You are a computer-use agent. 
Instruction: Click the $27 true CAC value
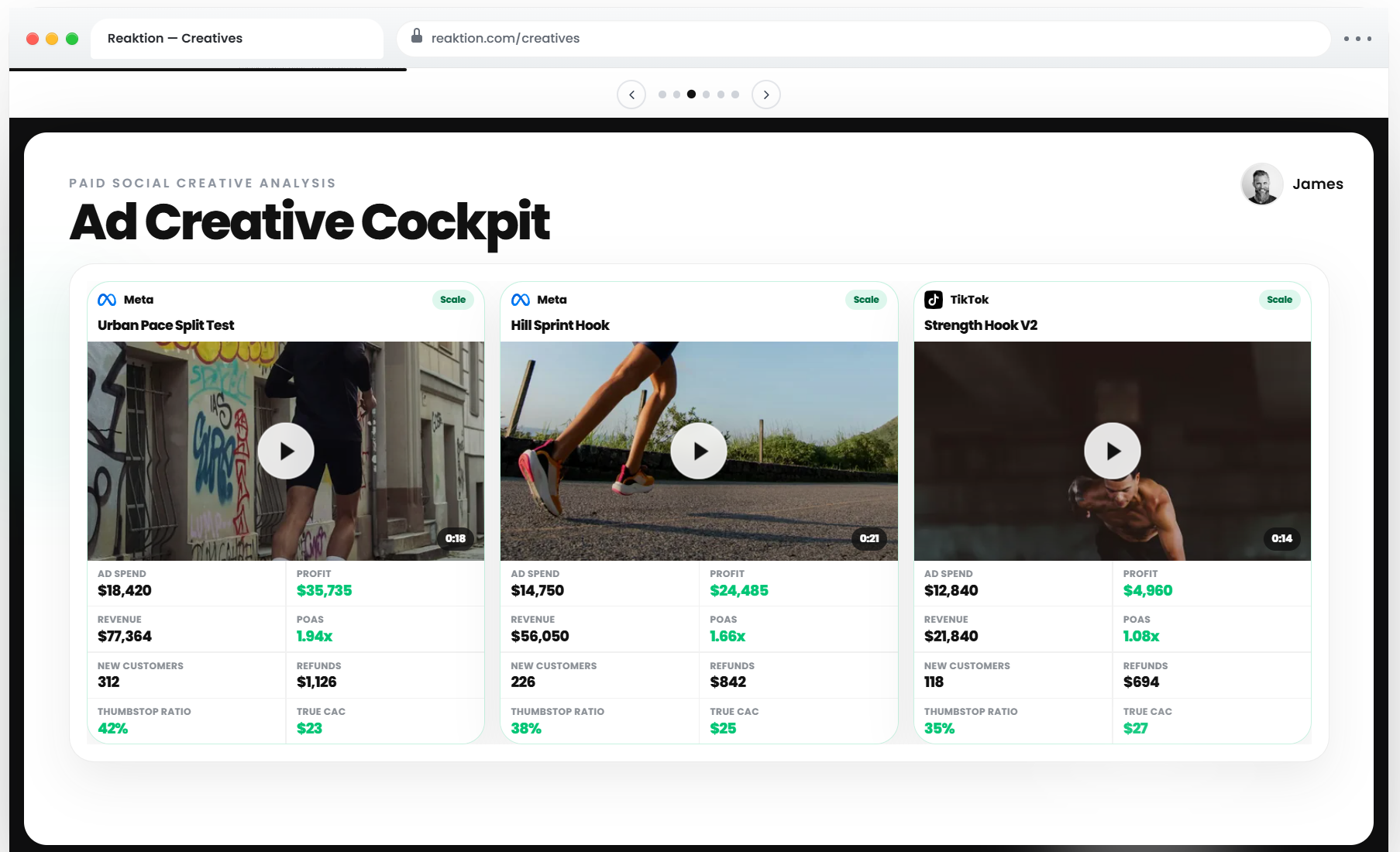(1136, 728)
